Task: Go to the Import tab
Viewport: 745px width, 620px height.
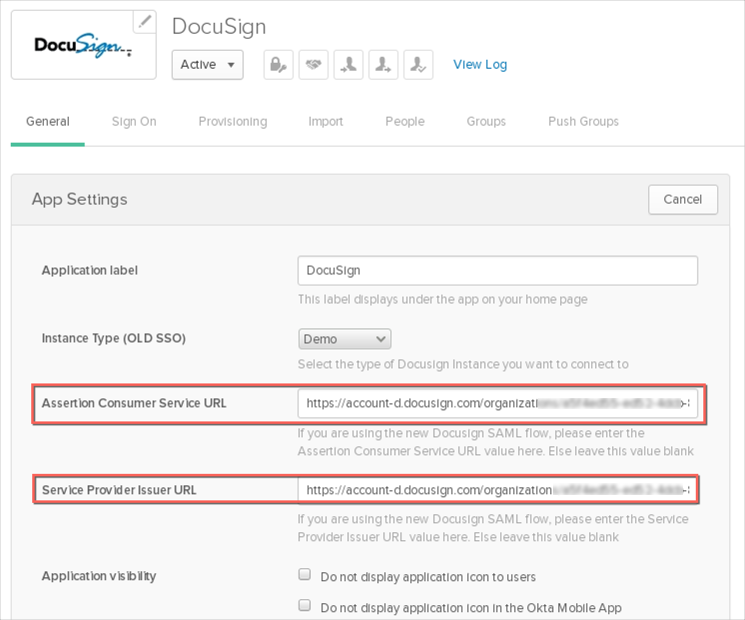Action: pyautogui.click(x=325, y=122)
